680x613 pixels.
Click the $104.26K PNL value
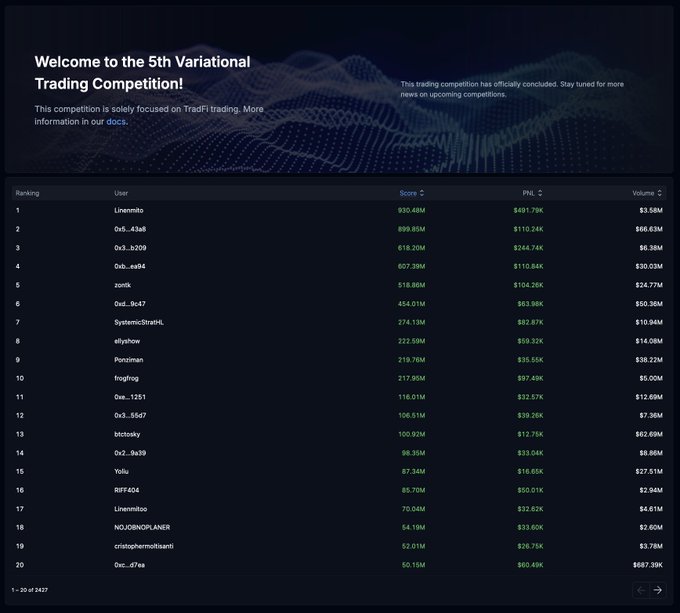pos(528,285)
